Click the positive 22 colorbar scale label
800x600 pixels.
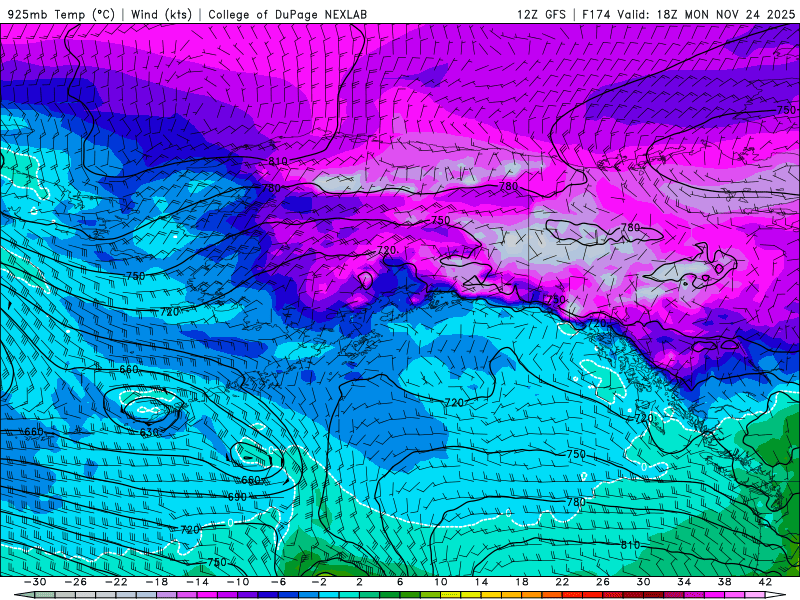tap(562, 582)
